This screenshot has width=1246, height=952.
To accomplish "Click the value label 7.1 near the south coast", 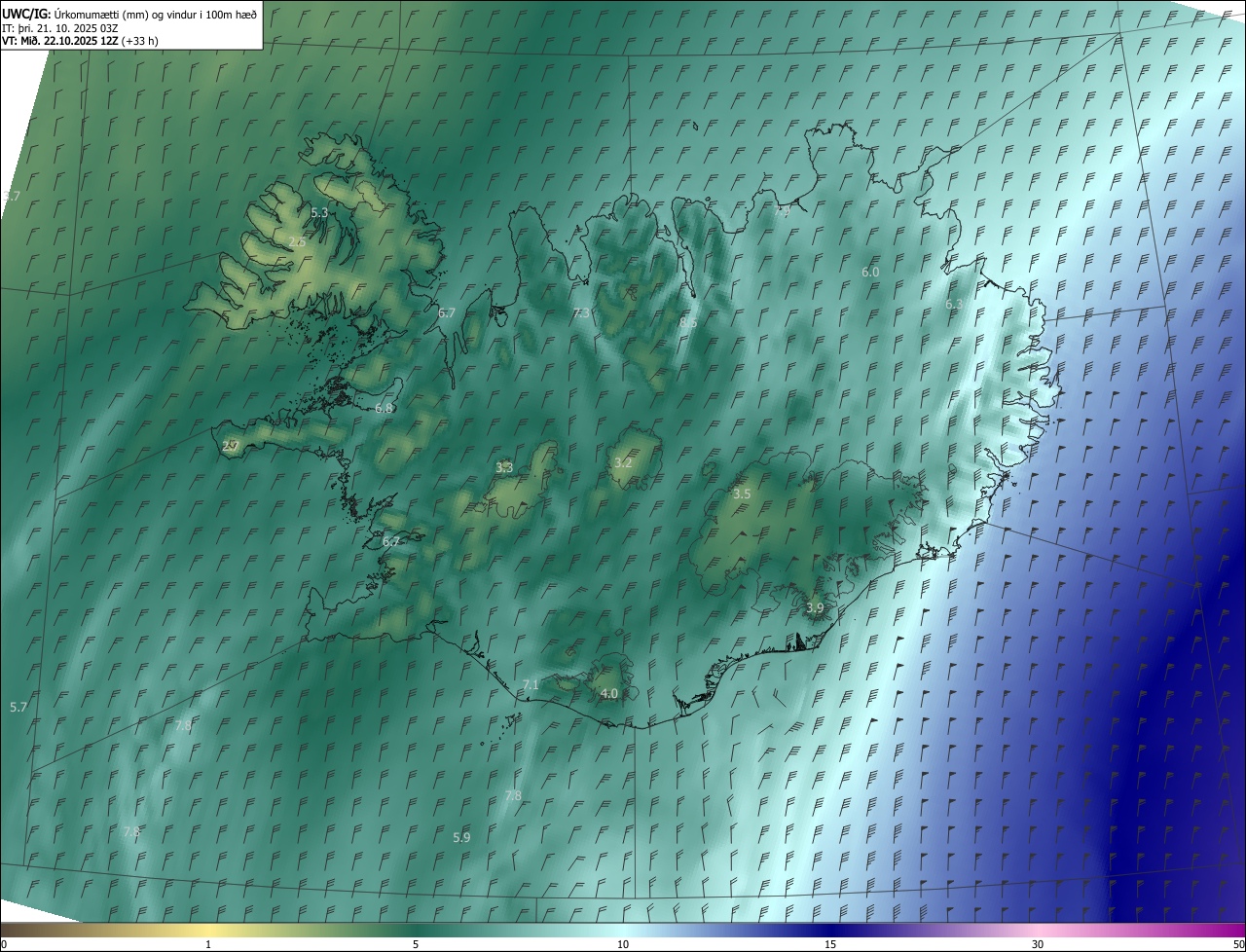I will [531, 685].
